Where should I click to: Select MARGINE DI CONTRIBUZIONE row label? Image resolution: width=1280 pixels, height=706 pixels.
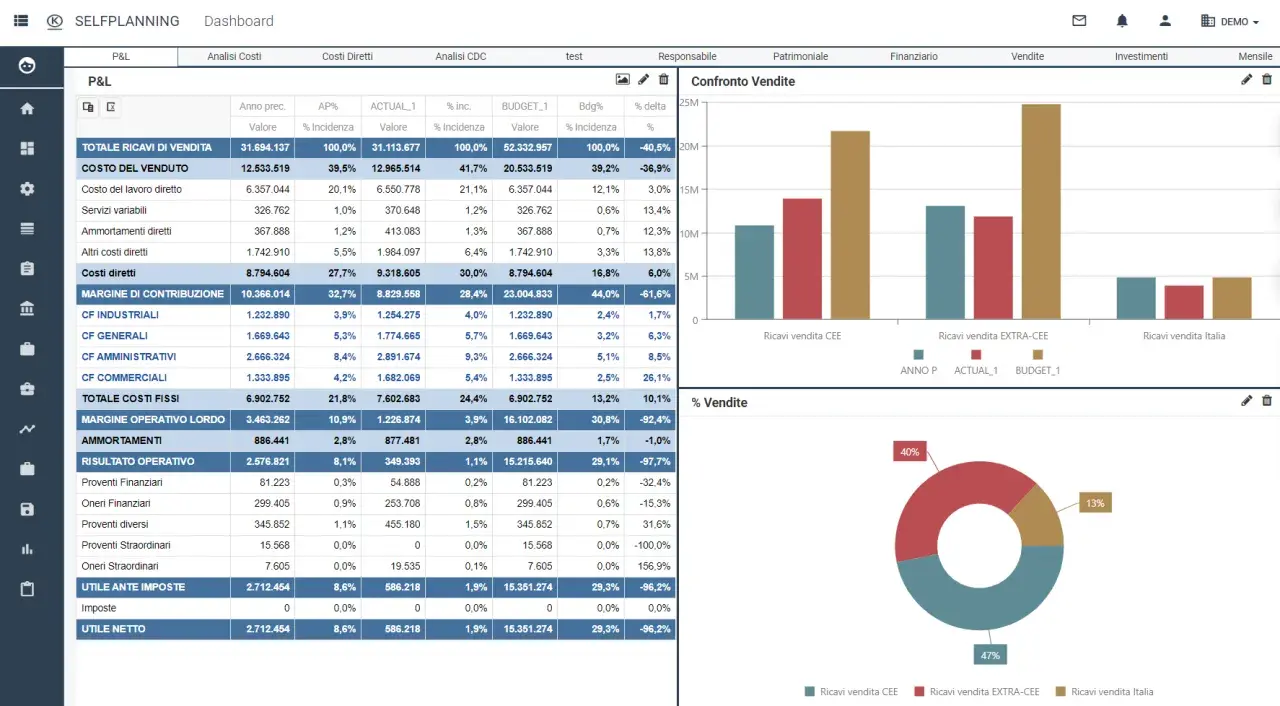click(x=153, y=294)
